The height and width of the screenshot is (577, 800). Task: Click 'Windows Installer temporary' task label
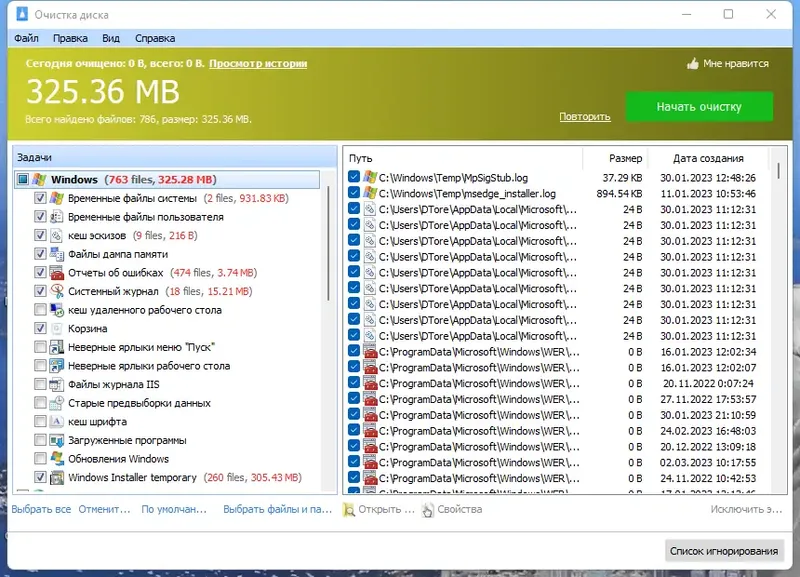[133, 478]
